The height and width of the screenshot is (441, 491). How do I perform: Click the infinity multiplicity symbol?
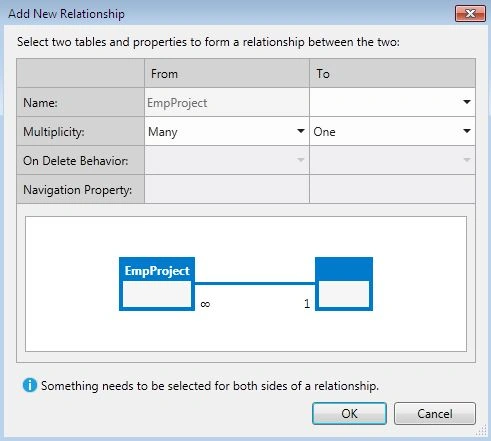pos(205,304)
